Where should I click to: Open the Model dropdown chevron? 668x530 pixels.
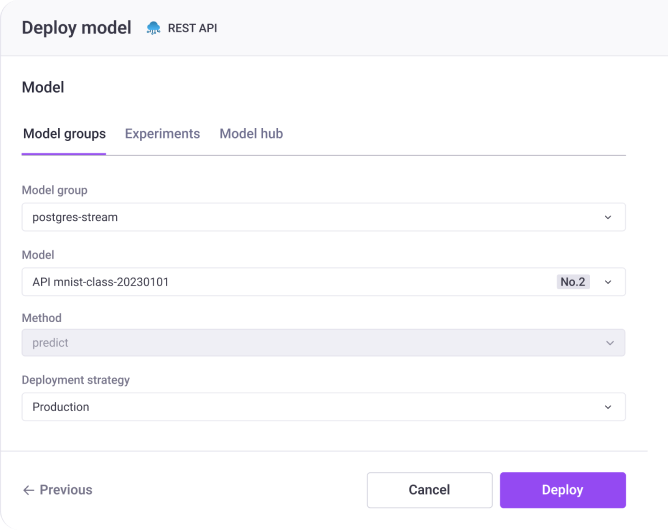click(608, 282)
